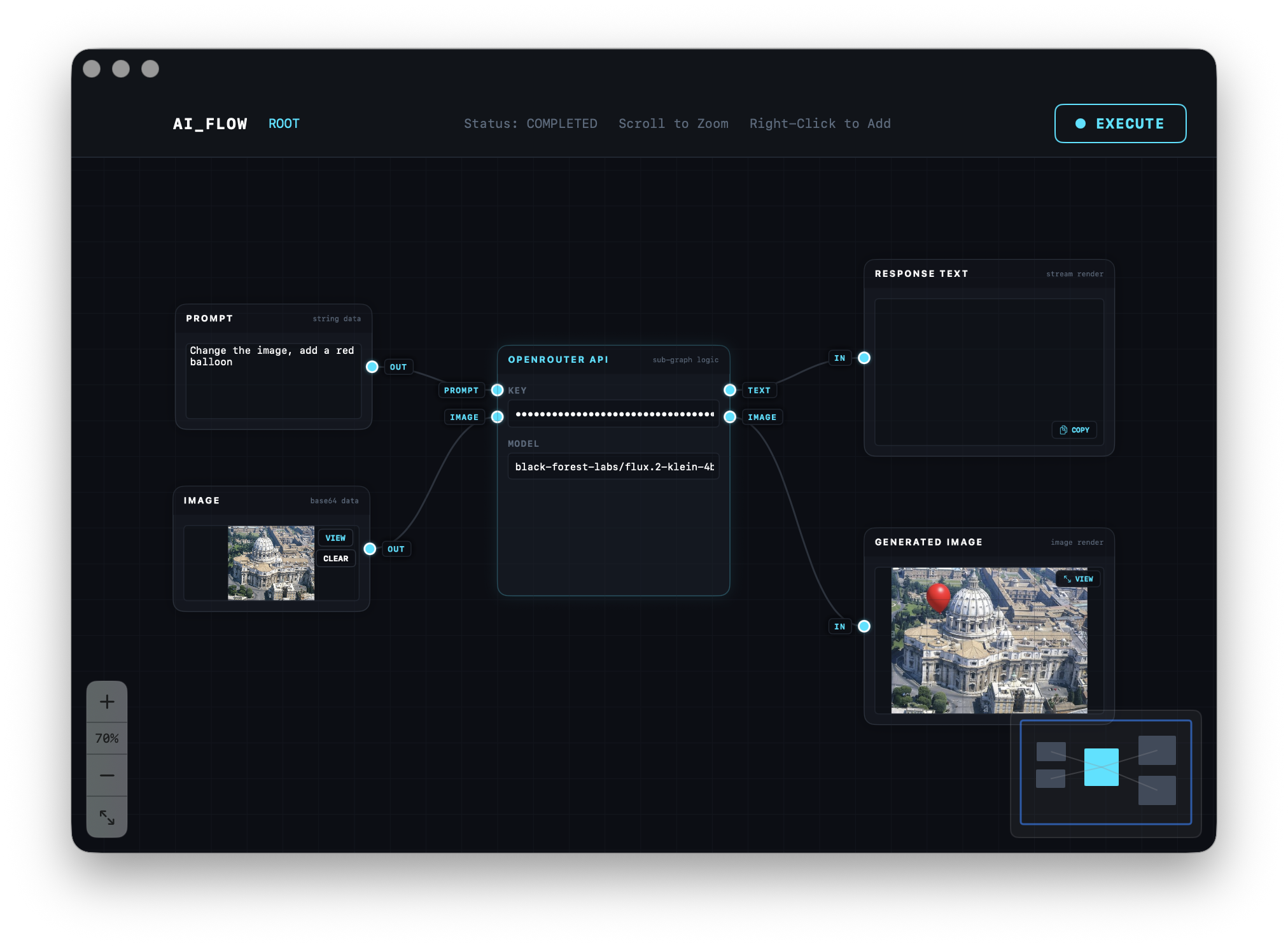Click into the prompt text area
The height and width of the screenshot is (947, 1288).
[273, 381]
